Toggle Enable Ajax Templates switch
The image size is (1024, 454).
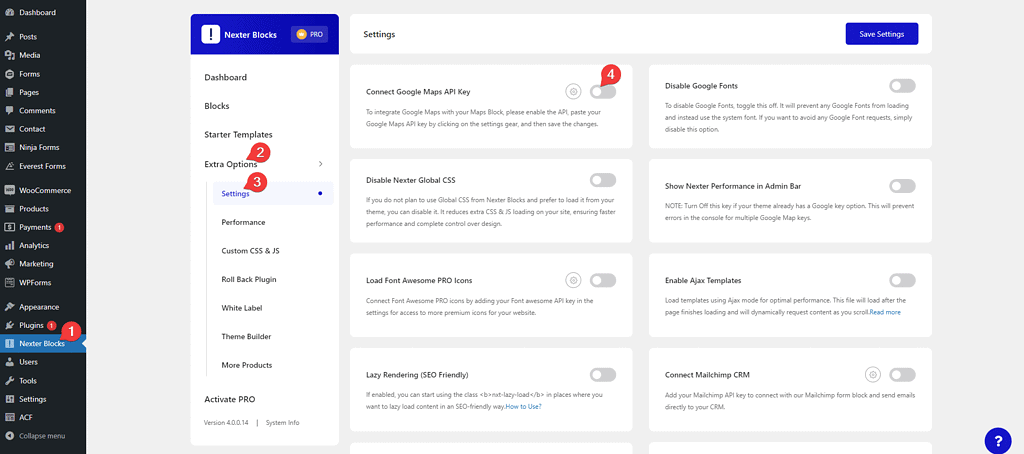pyautogui.click(x=903, y=280)
